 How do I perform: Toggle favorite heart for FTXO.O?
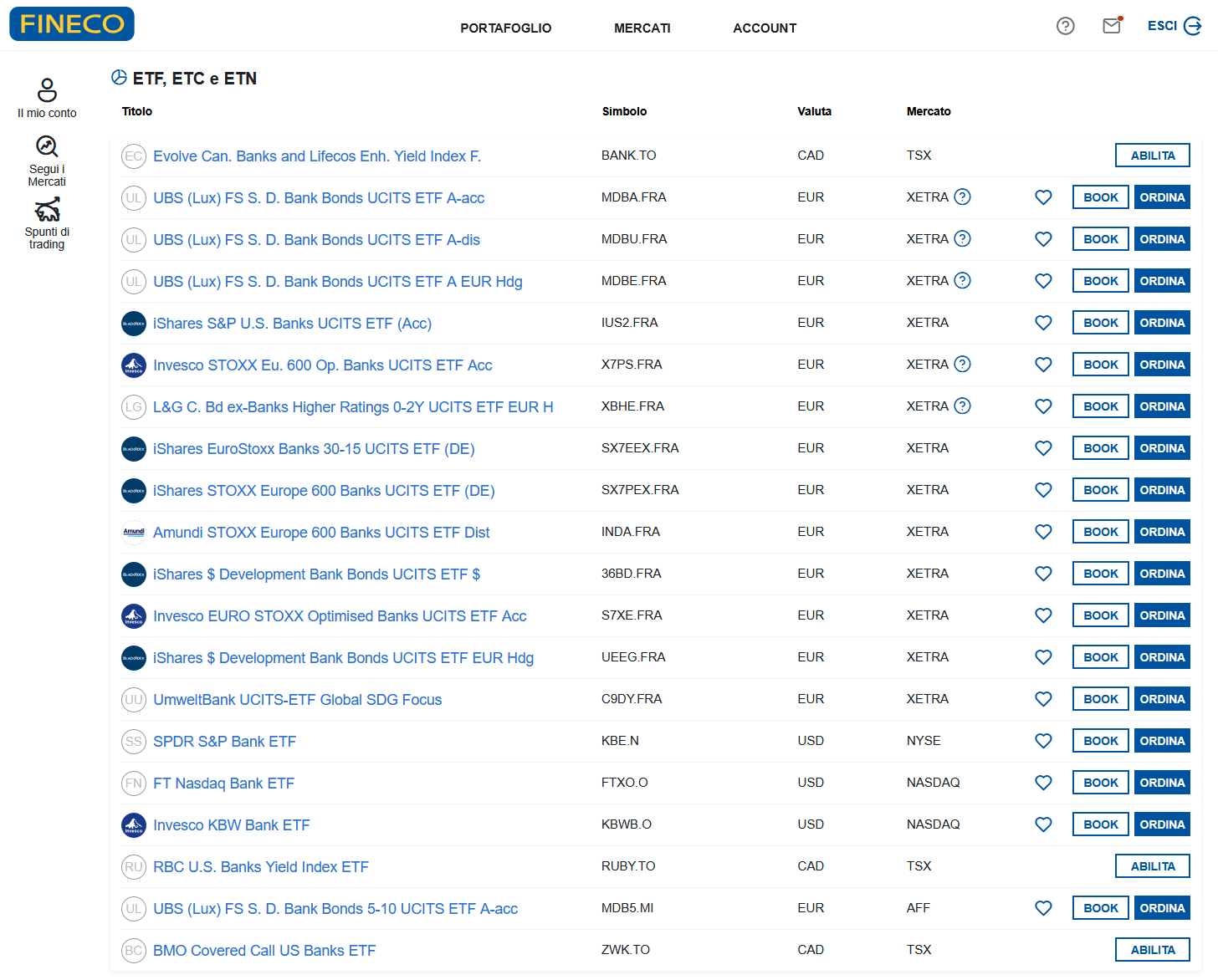click(x=1043, y=783)
